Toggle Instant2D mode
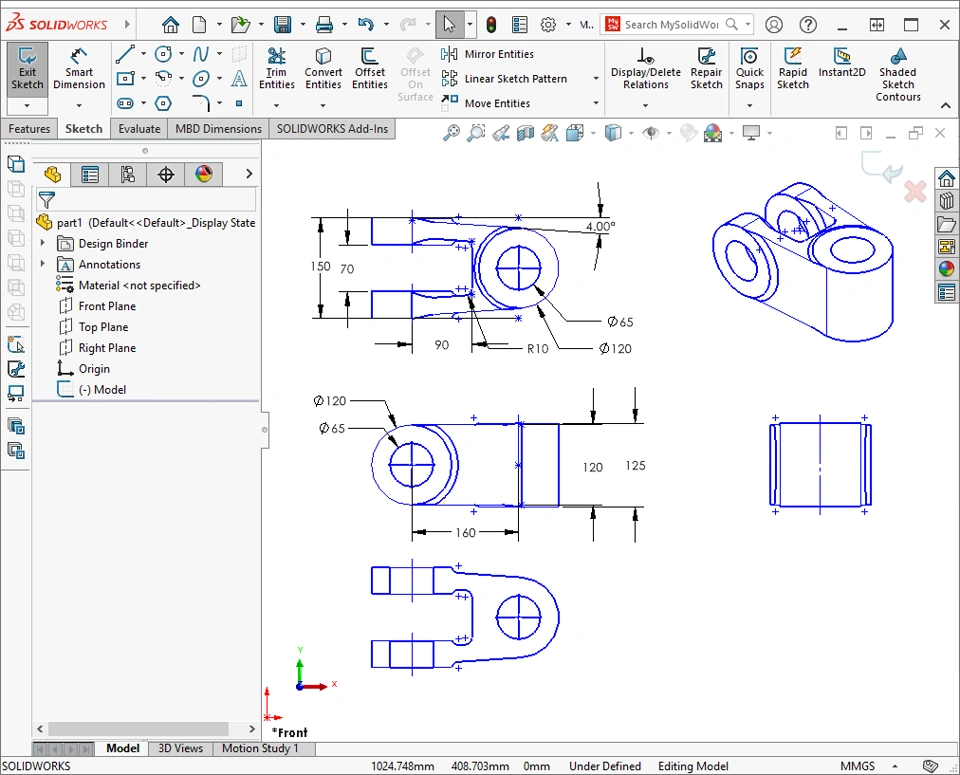This screenshot has height=775, width=960. (x=842, y=67)
